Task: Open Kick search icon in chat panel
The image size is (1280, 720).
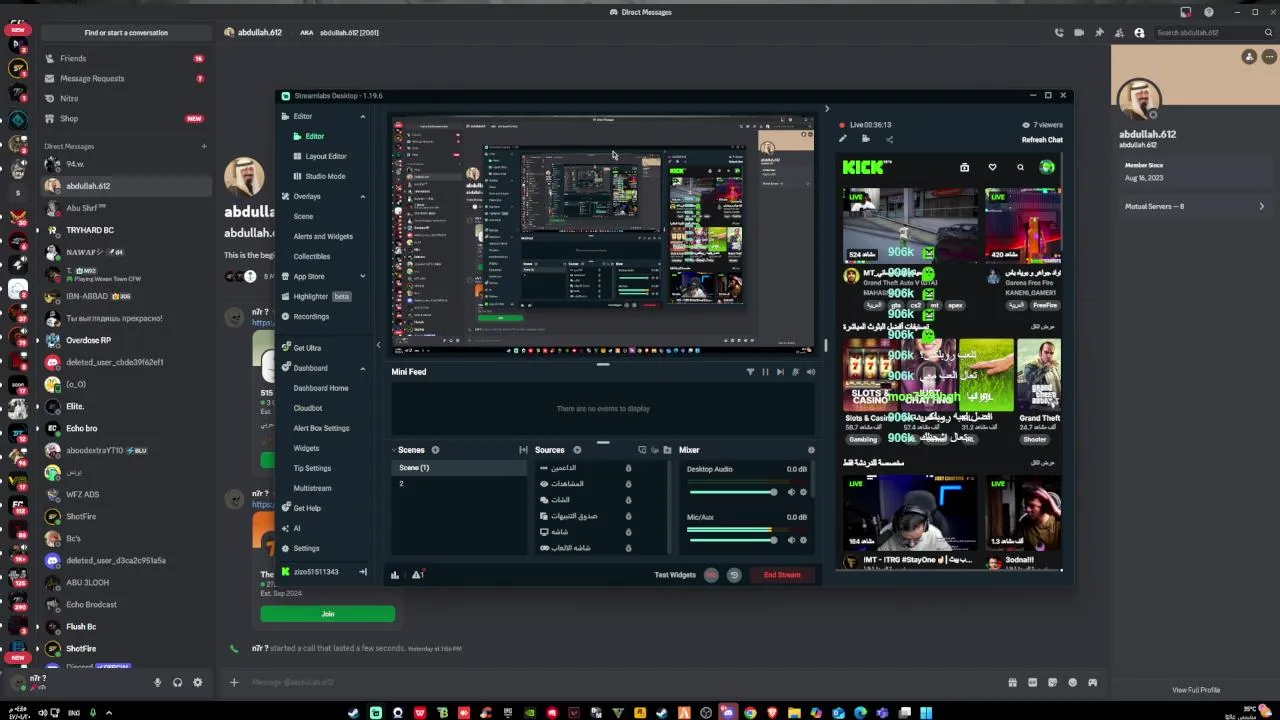Action: click(1020, 167)
